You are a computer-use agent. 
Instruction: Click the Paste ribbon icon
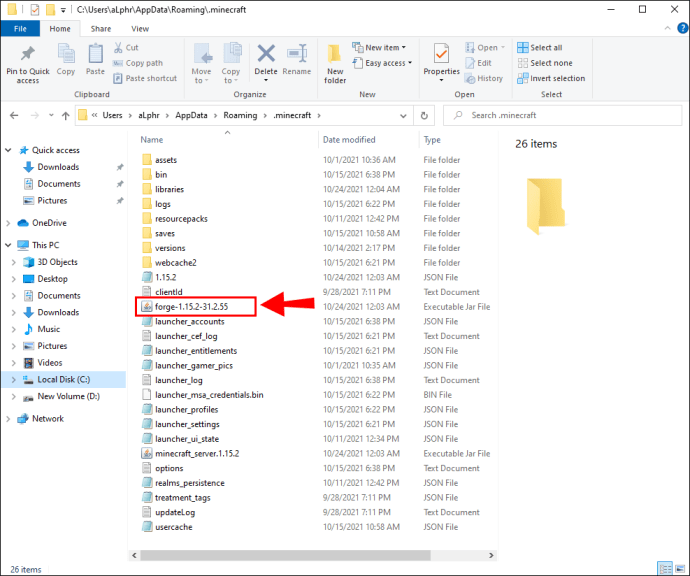click(95, 55)
